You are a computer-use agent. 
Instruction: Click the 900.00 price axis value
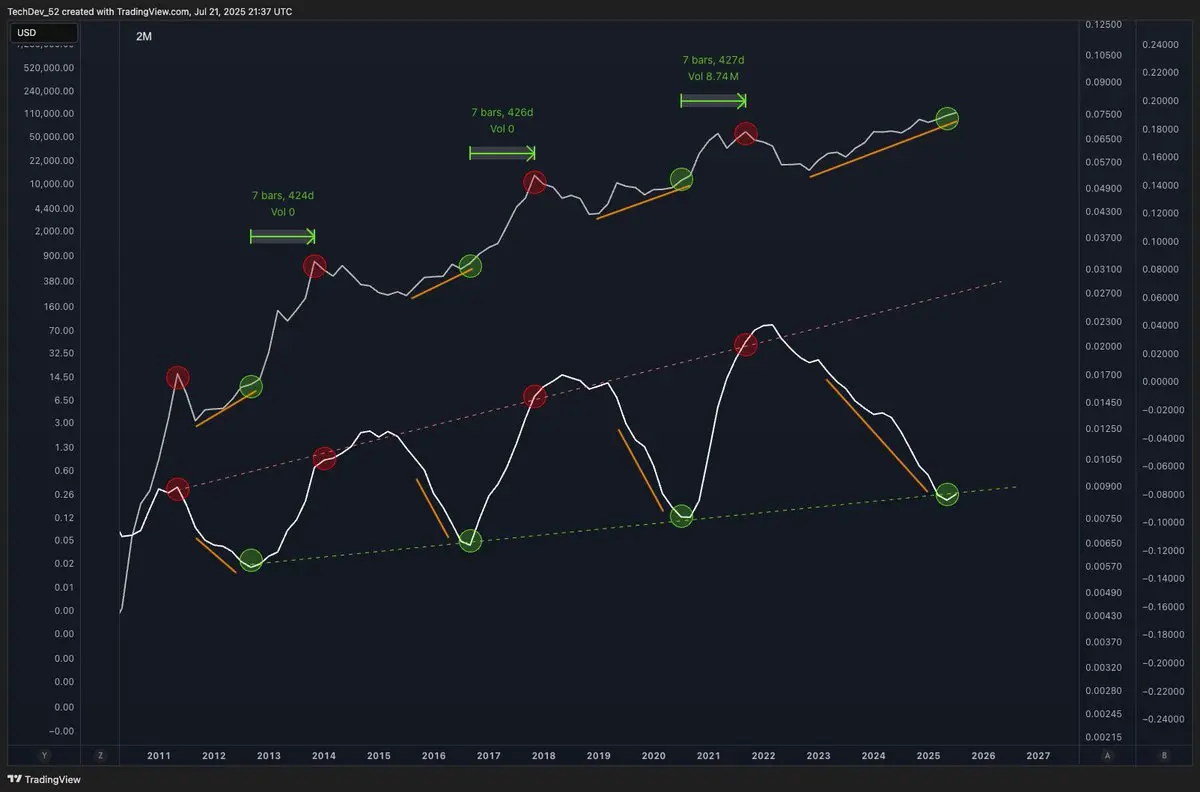(59, 255)
